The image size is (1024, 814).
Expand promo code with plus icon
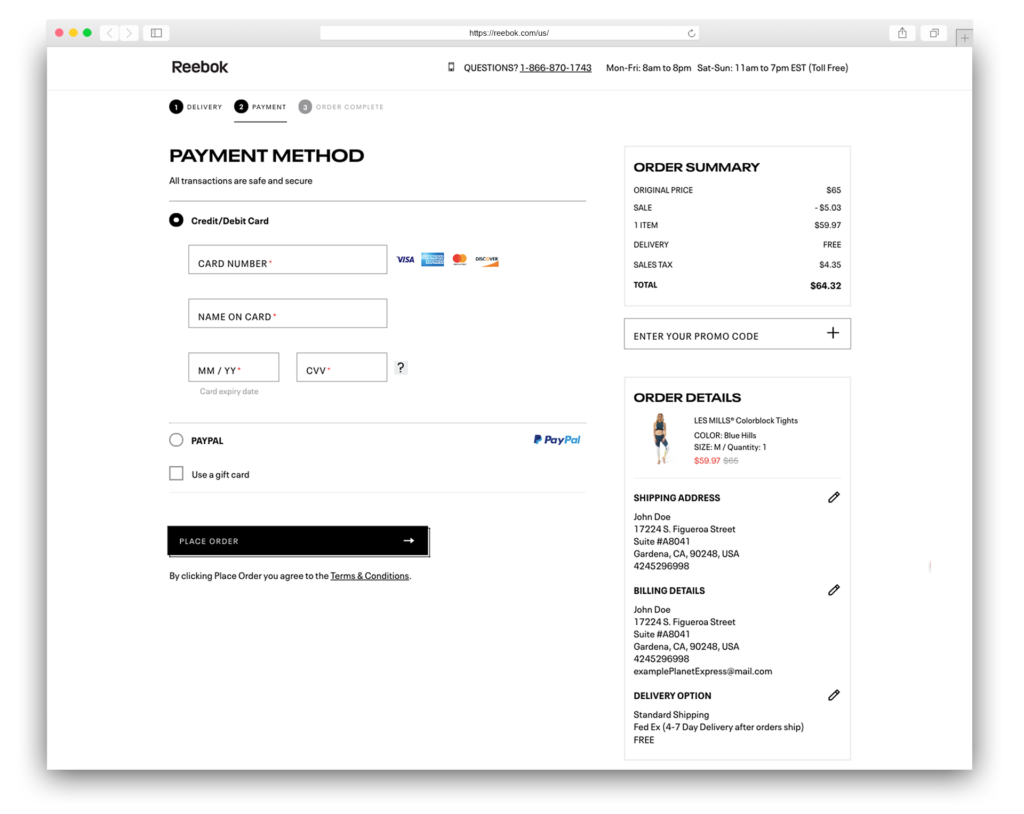tap(833, 333)
